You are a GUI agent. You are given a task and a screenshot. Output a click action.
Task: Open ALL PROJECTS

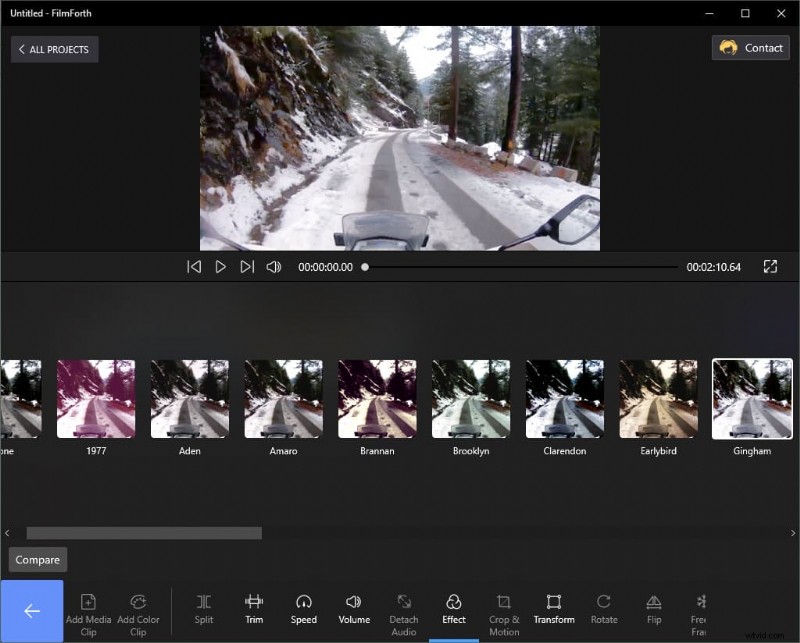(54, 49)
